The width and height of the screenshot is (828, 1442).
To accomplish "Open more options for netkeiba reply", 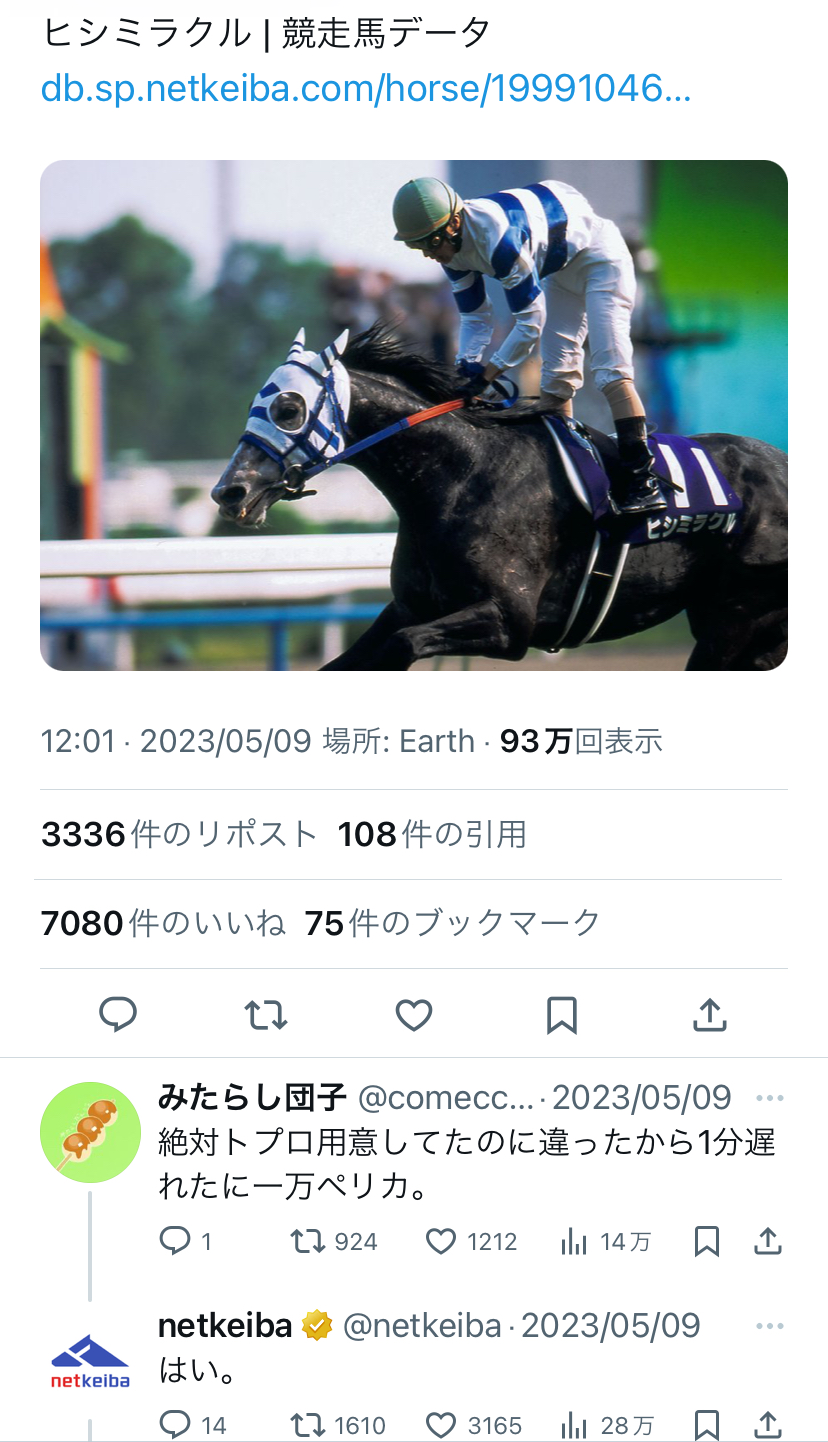I will [x=770, y=1326].
